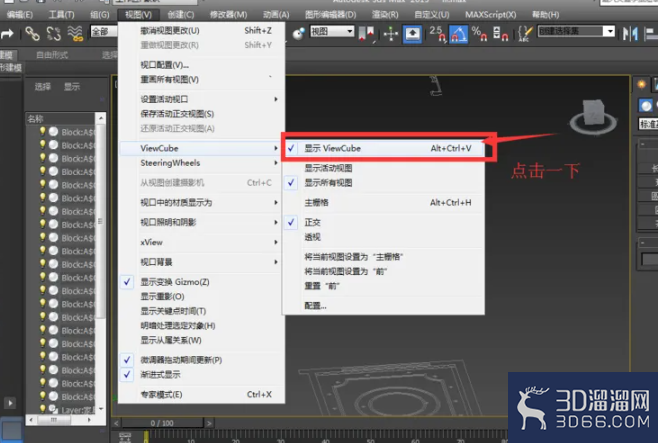This screenshot has width=658, height=443.
Task: Click the time slider showing 0 / 100
Action: tap(162, 423)
